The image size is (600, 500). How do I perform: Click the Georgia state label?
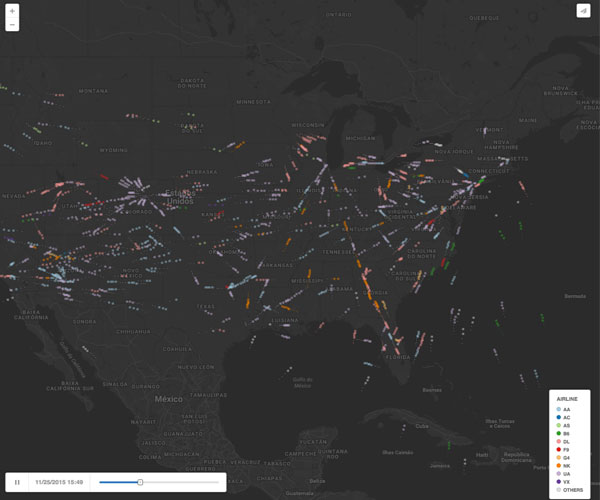point(375,293)
